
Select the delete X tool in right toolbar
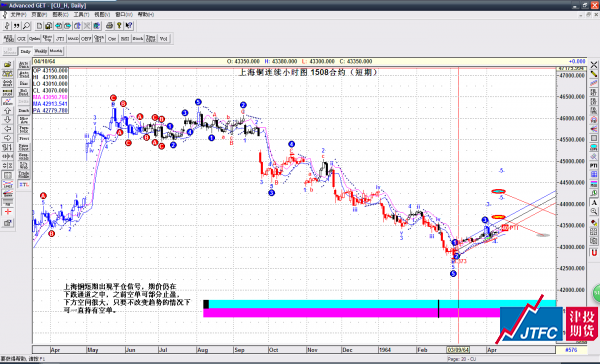(x=593, y=65)
